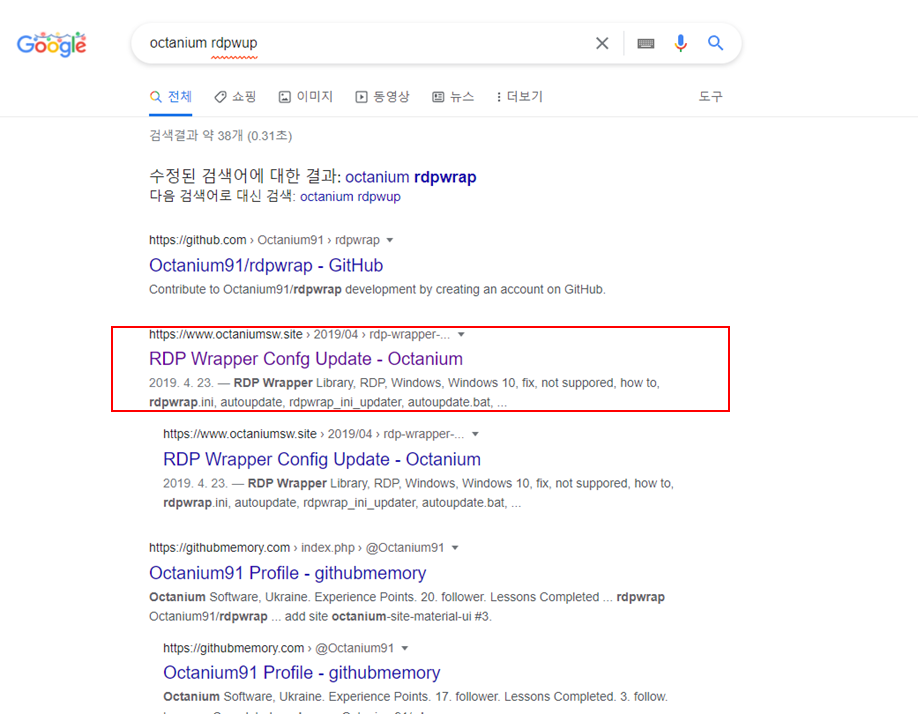This screenshot has width=918, height=714.
Task: Search instead for octanium rdpwup link
Action: pos(350,197)
